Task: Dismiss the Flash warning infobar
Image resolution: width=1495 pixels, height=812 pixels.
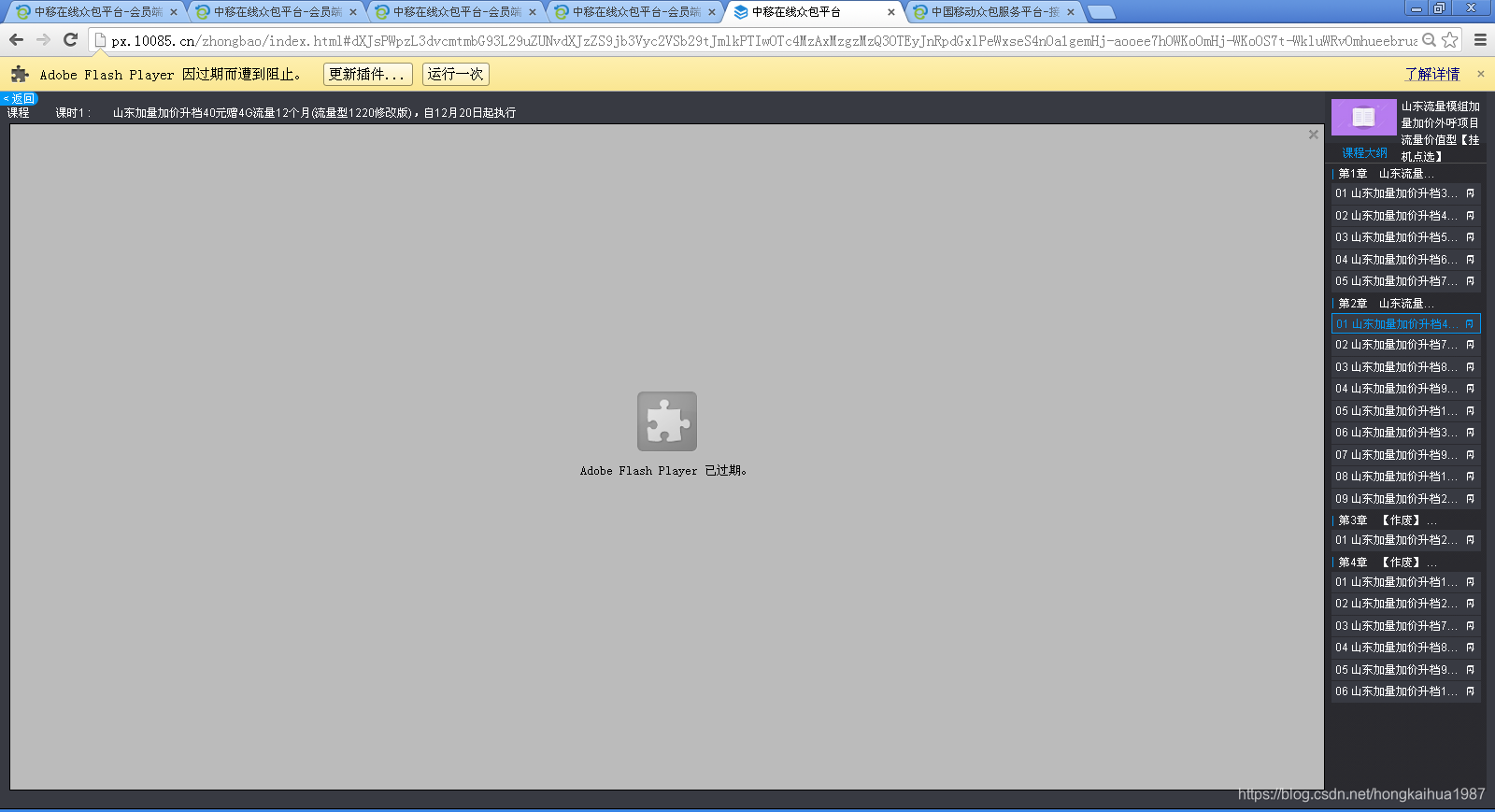Action: [x=1480, y=74]
